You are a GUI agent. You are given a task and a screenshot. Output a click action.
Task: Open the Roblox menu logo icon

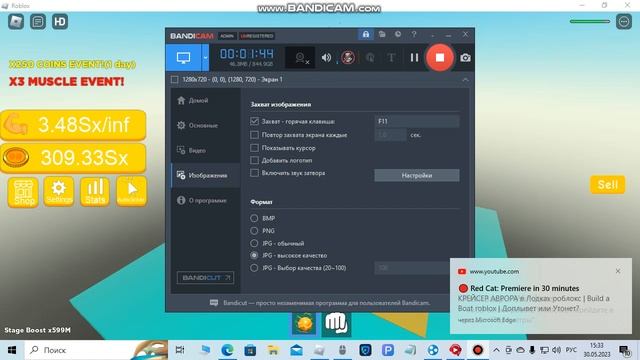click(16, 22)
